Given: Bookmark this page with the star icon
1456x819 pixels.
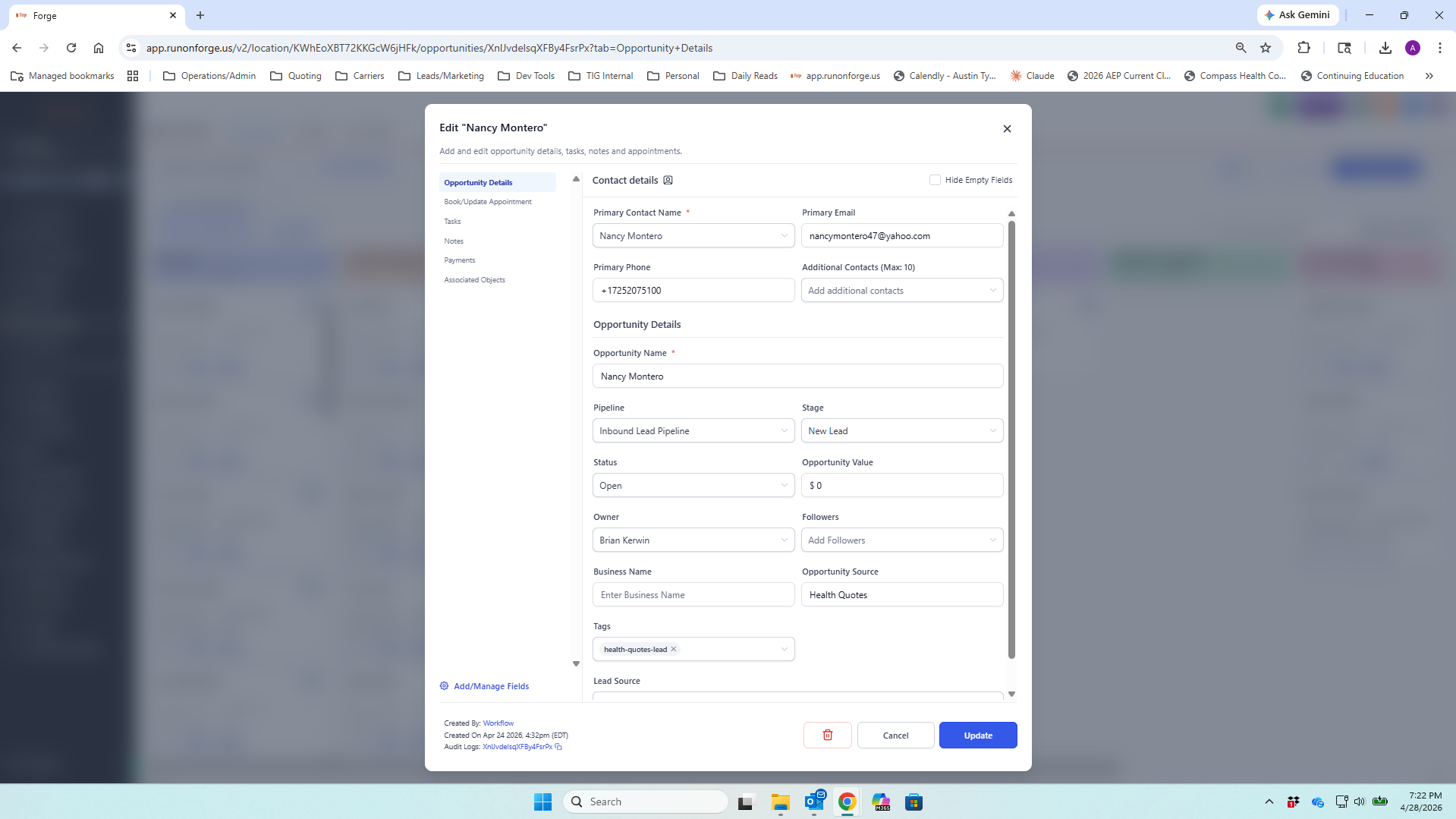Looking at the screenshot, I should pos(1266,48).
